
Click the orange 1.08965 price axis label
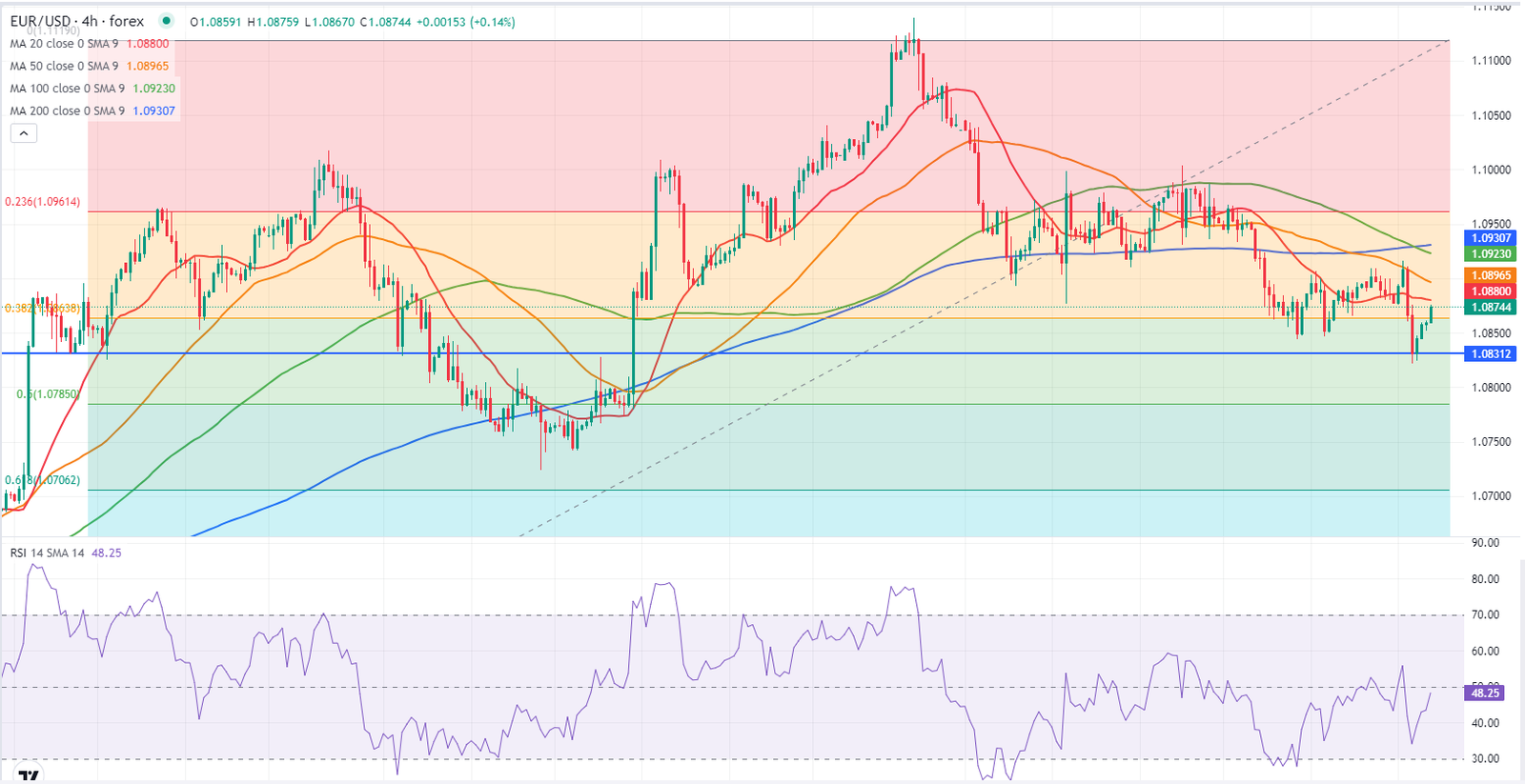[1491, 275]
